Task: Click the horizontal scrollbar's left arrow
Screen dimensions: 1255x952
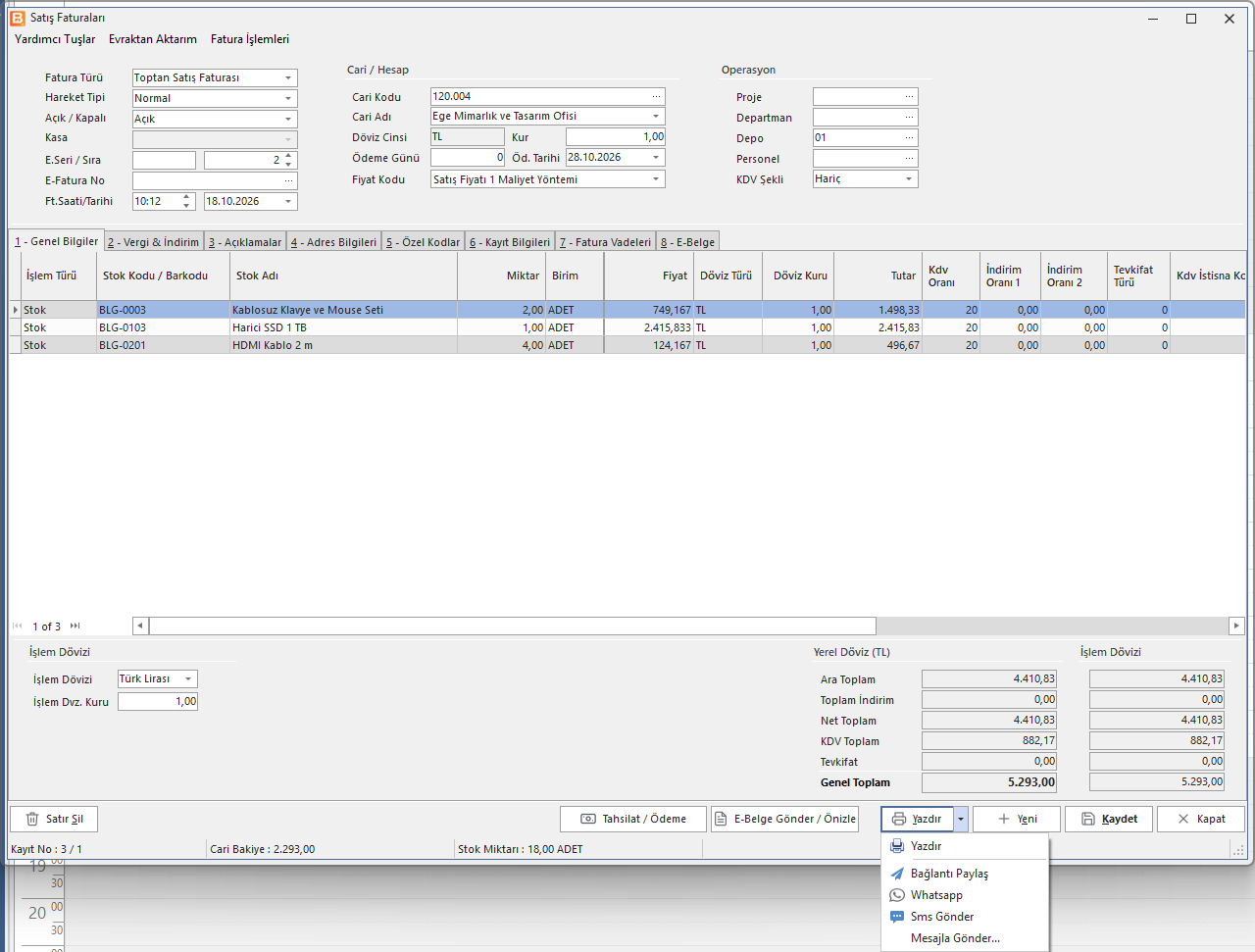Action: pyautogui.click(x=140, y=626)
